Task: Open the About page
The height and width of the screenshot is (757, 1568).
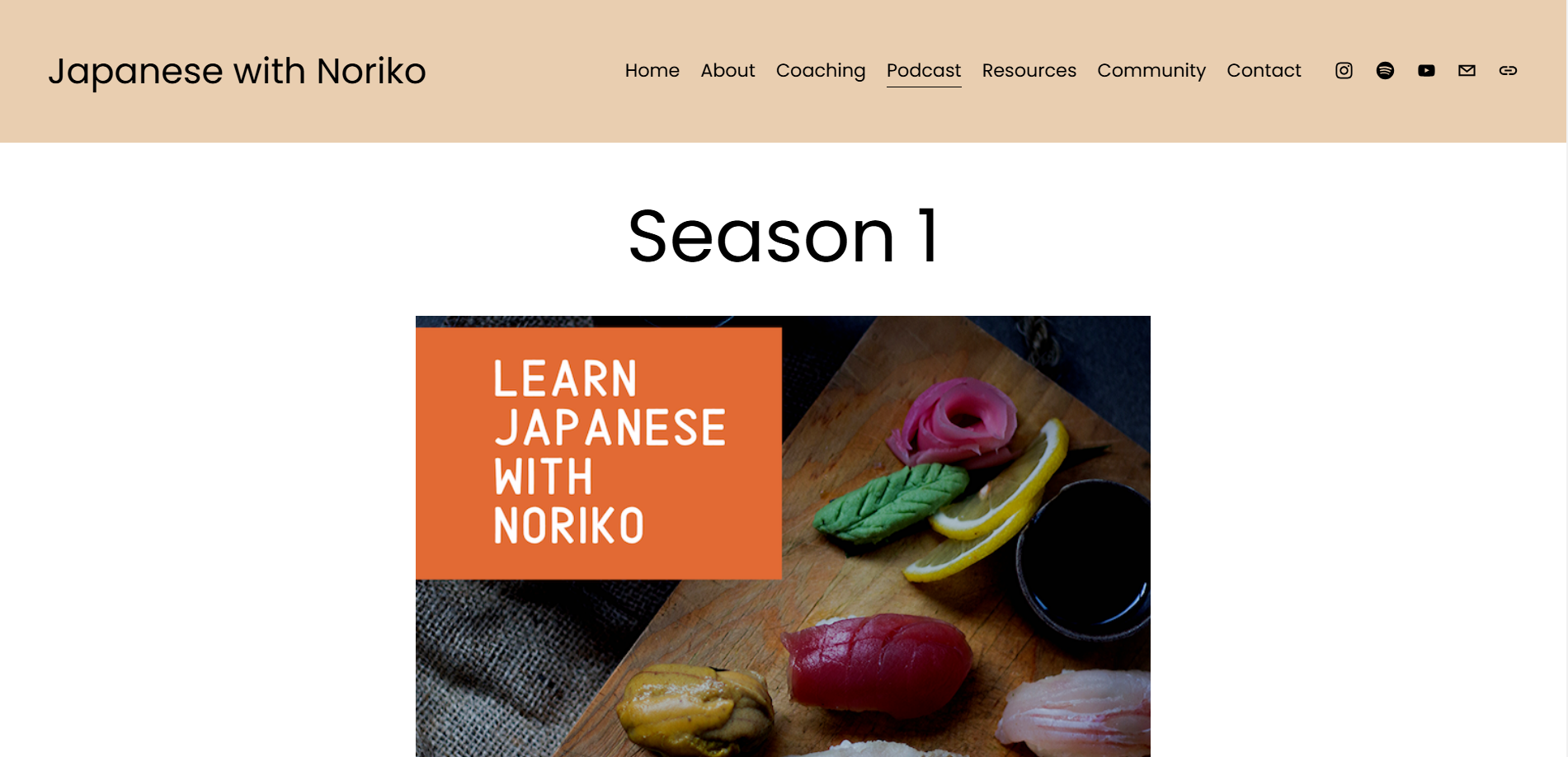Action: [727, 71]
